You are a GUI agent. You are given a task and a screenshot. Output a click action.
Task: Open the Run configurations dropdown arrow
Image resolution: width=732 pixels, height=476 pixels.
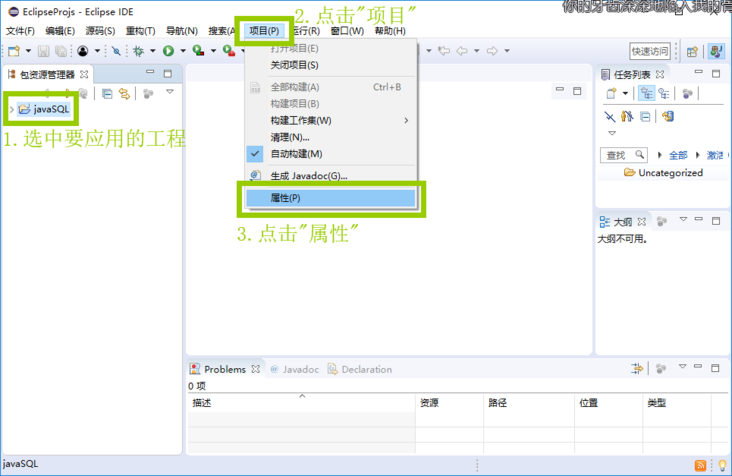(183, 51)
